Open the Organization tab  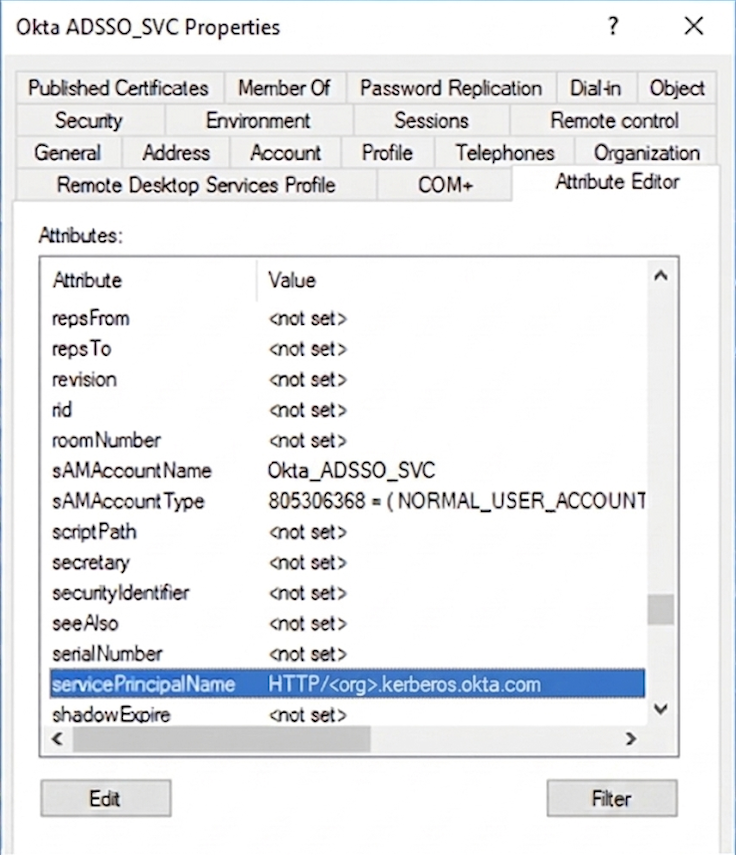coord(647,153)
